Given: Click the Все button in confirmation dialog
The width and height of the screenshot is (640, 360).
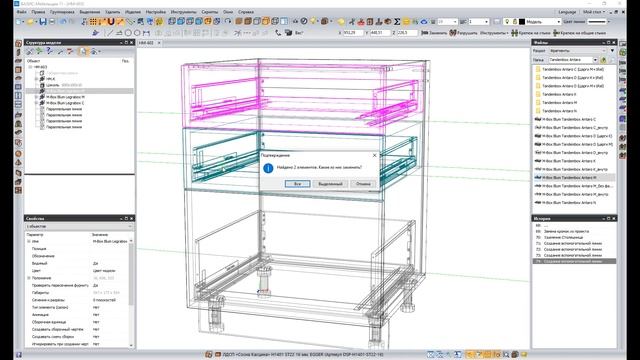Looking at the screenshot, I should [297, 184].
